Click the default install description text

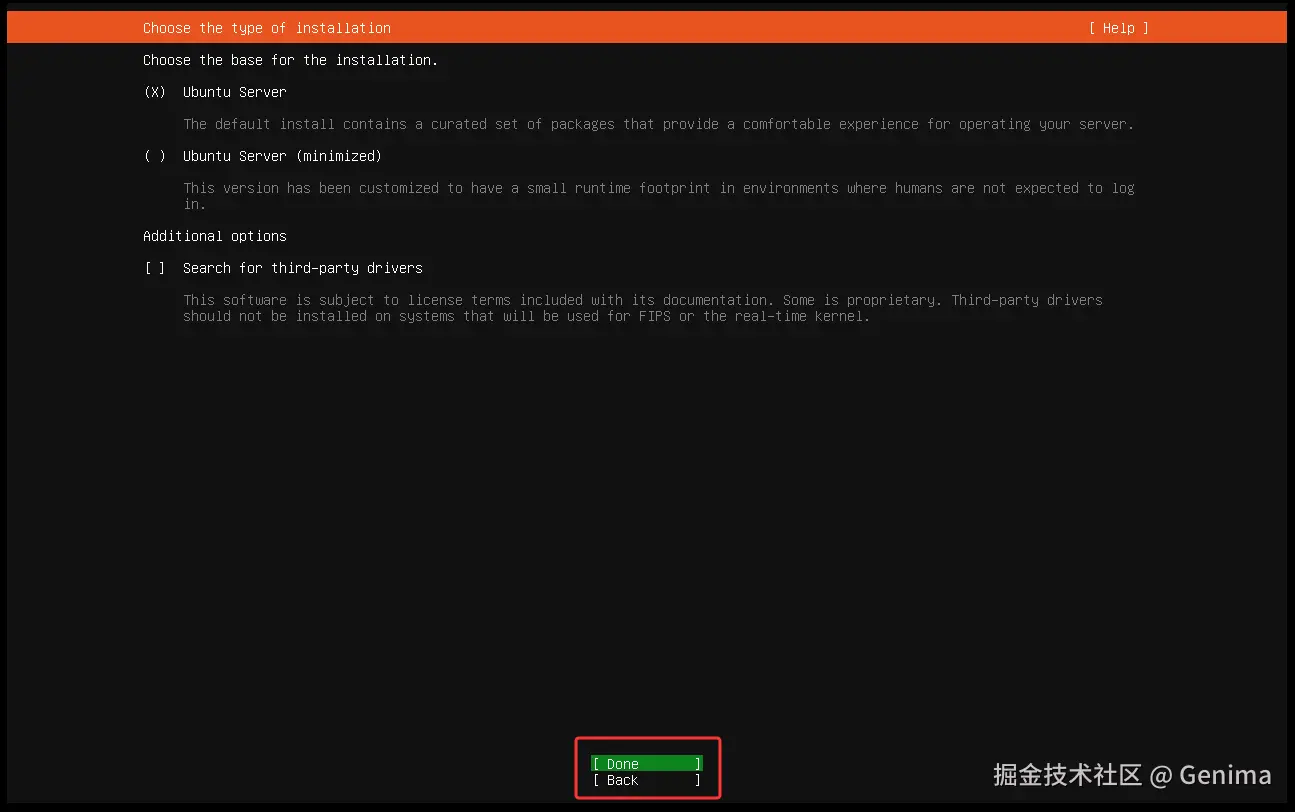tap(659, 124)
